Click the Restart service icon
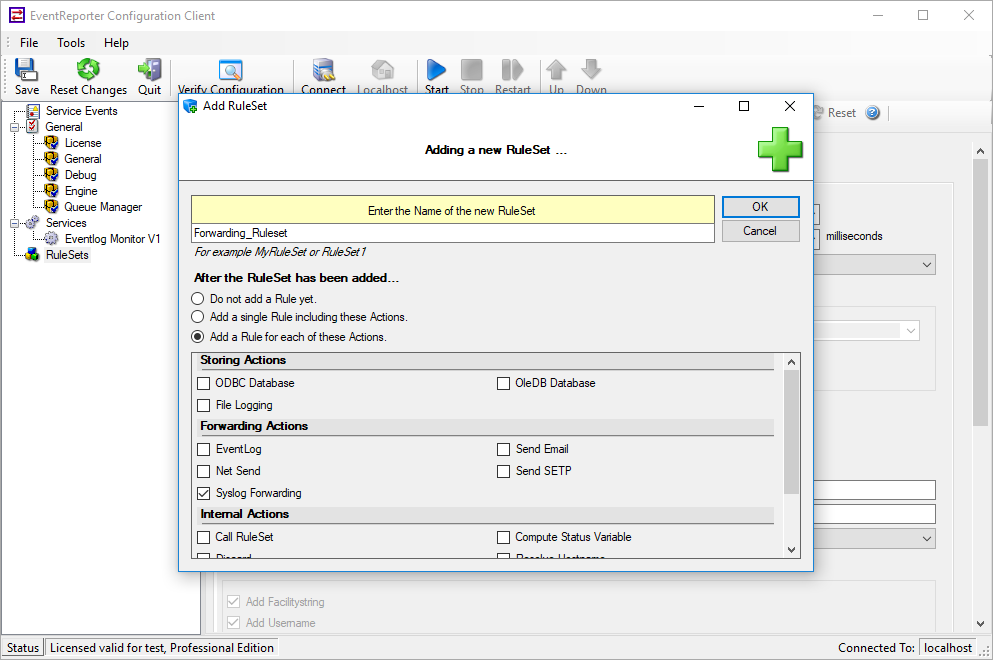Image resolution: width=993 pixels, height=660 pixels. (x=512, y=70)
